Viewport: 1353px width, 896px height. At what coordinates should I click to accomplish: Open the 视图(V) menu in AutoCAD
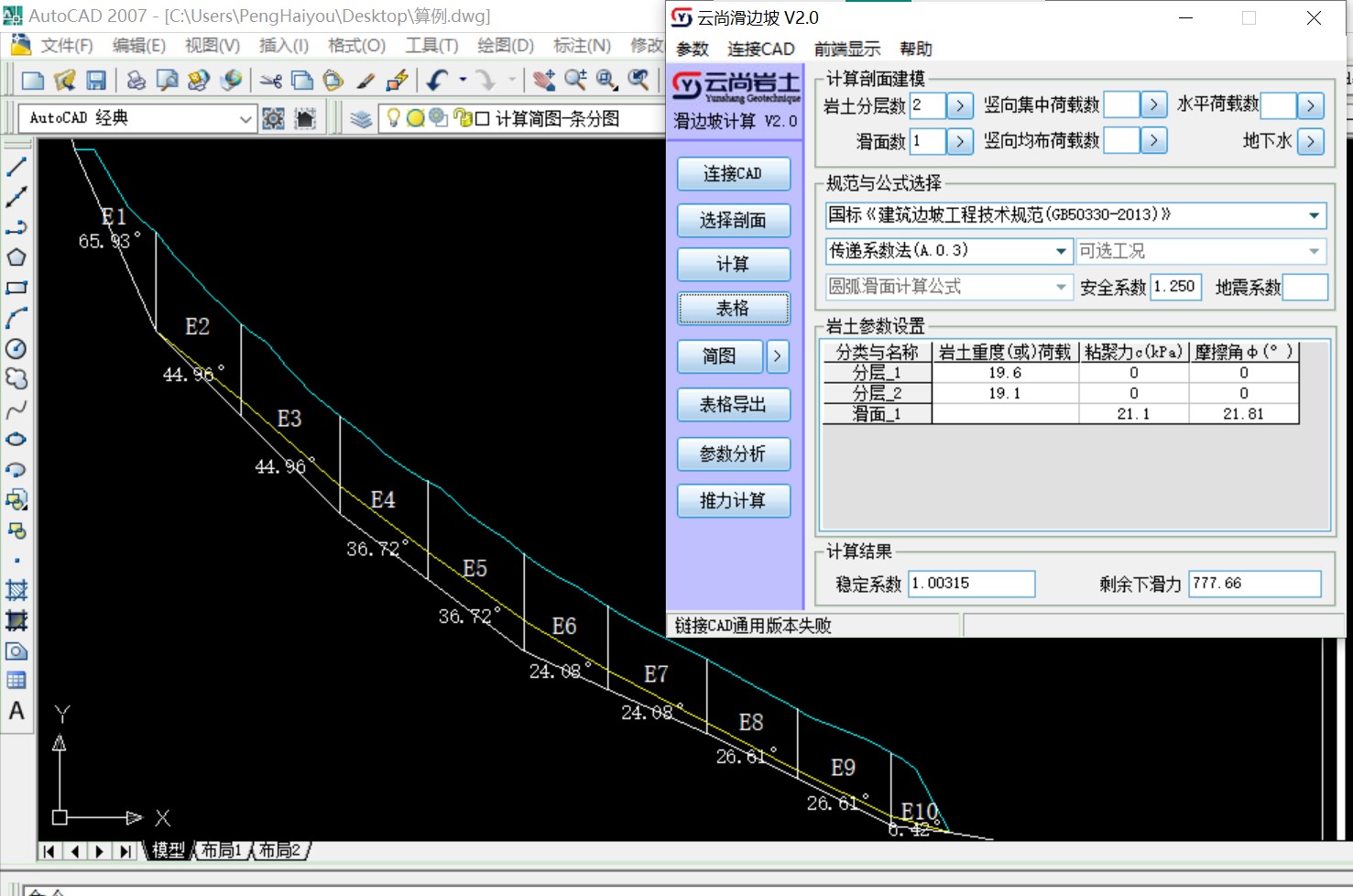tap(212, 46)
